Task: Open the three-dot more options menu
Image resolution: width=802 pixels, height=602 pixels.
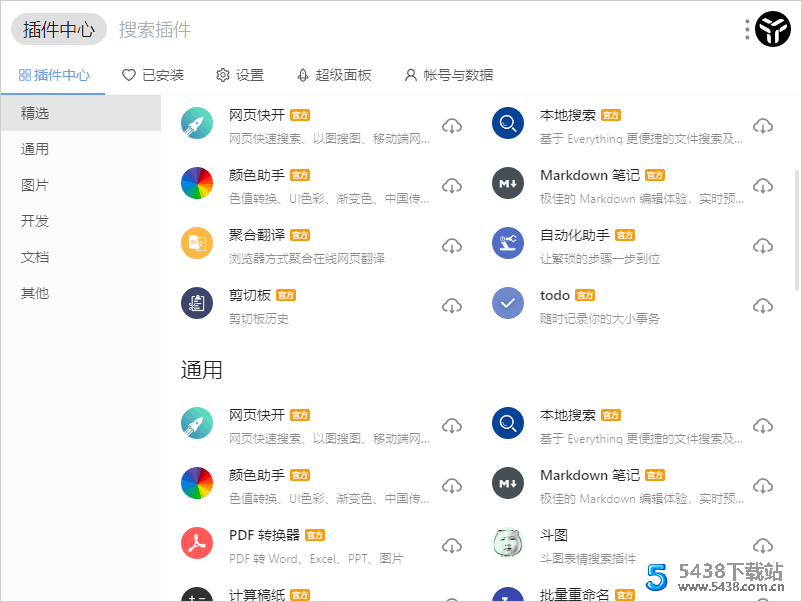Action: click(745, 29)
